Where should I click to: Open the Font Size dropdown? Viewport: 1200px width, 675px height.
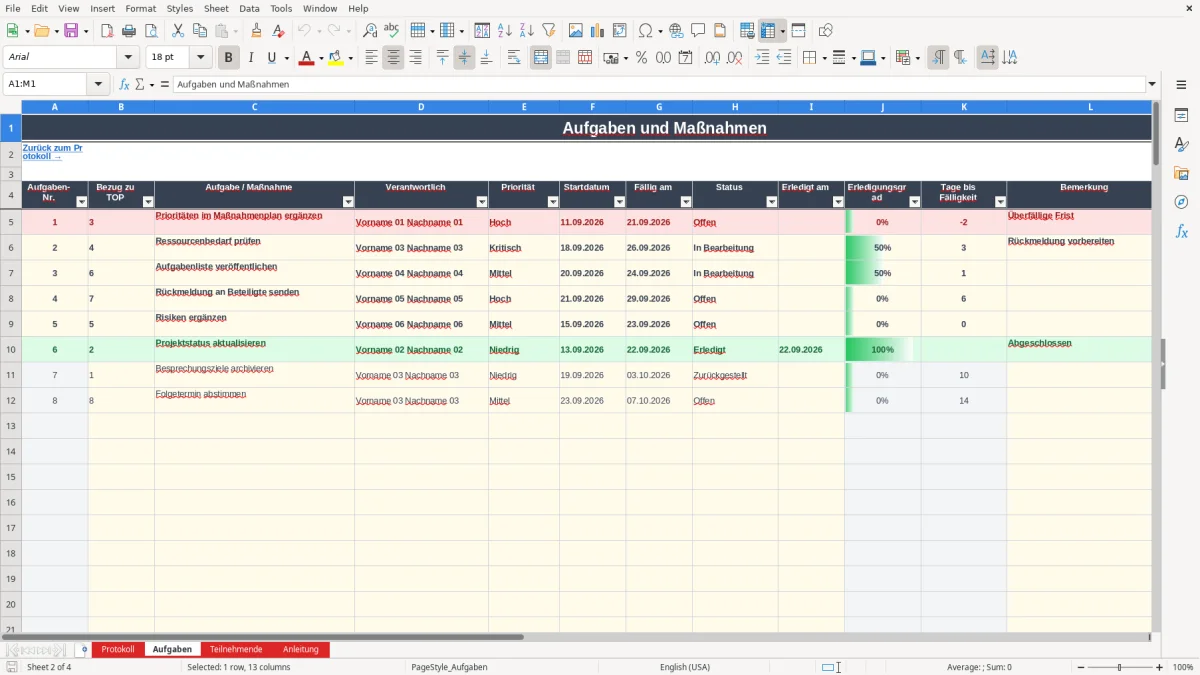(201, 58)
